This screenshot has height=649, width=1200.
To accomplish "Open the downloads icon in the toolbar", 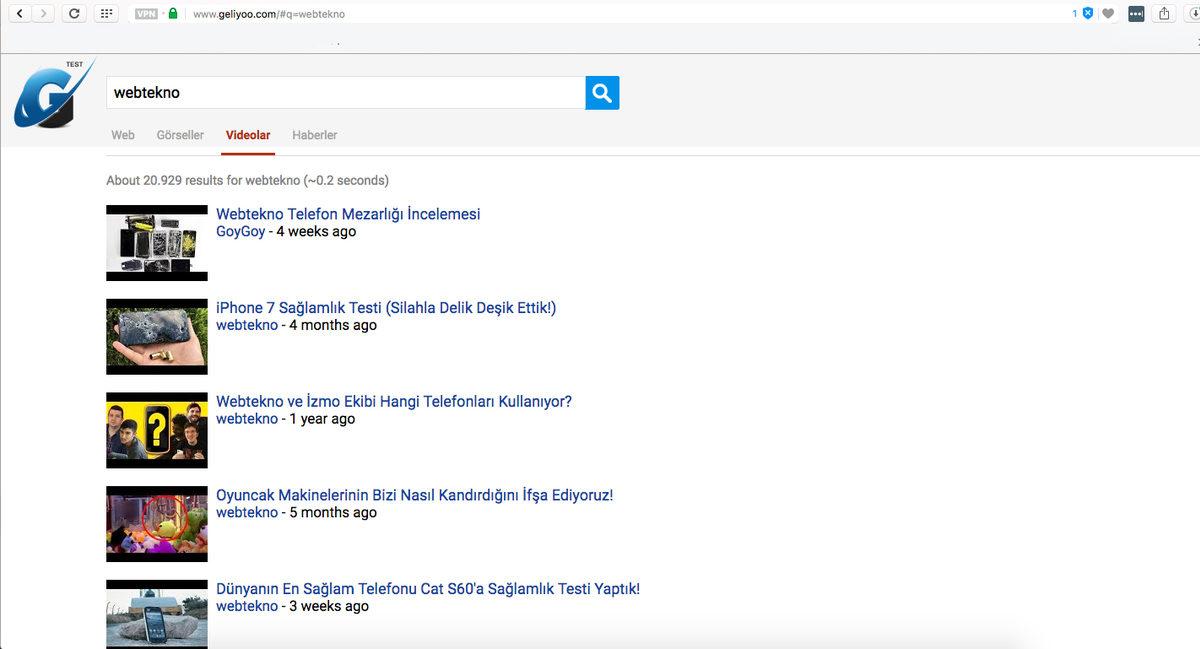I will pos(1193,13).
